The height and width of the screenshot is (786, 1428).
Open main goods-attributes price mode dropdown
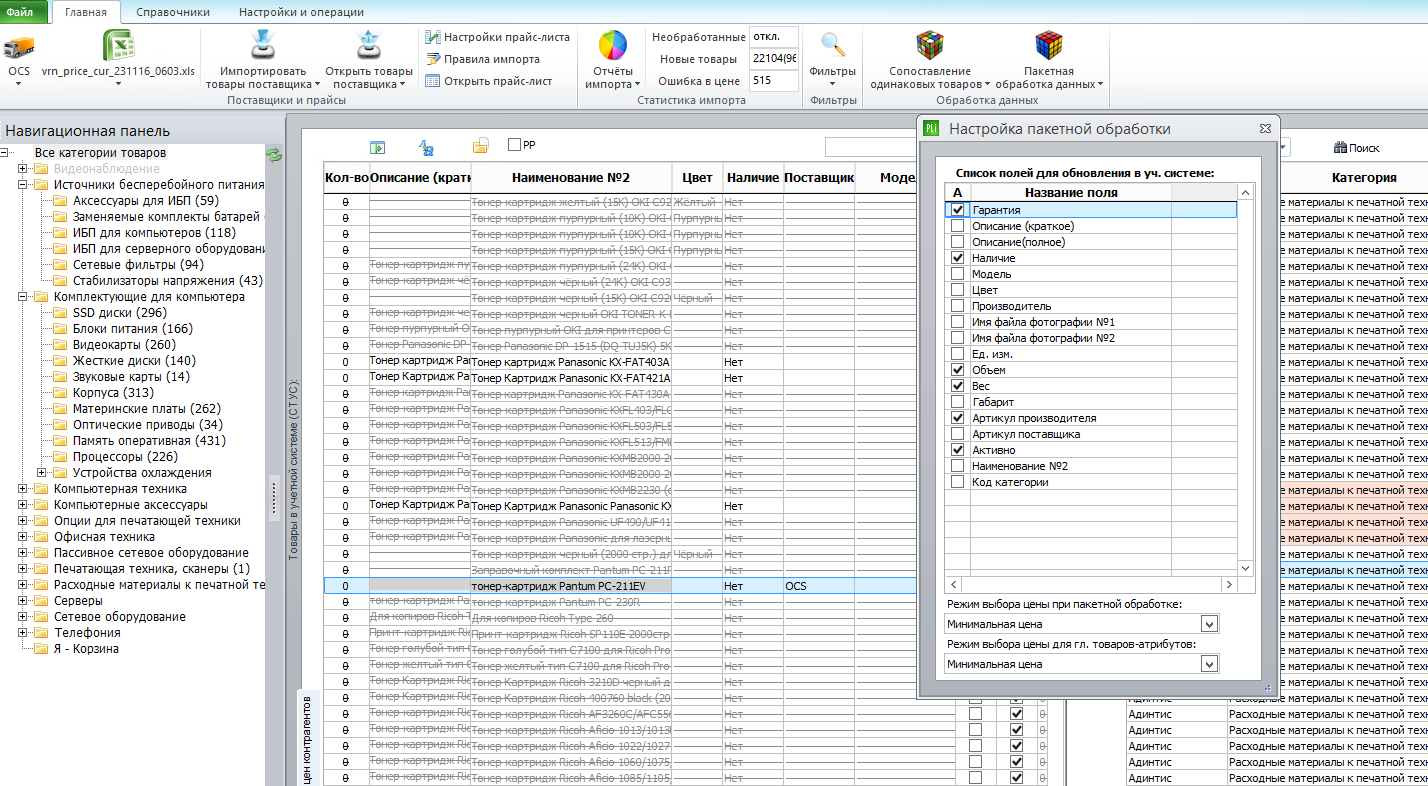click(x=1209, y=664)
